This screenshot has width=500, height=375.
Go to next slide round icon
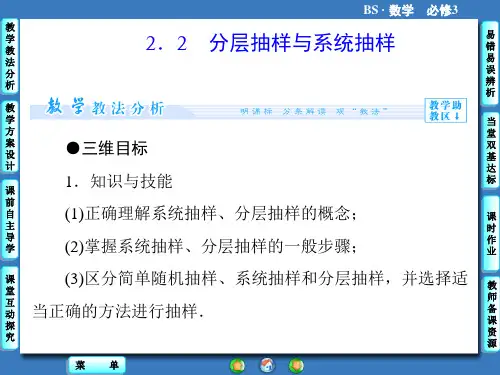[x=296, y=366]
